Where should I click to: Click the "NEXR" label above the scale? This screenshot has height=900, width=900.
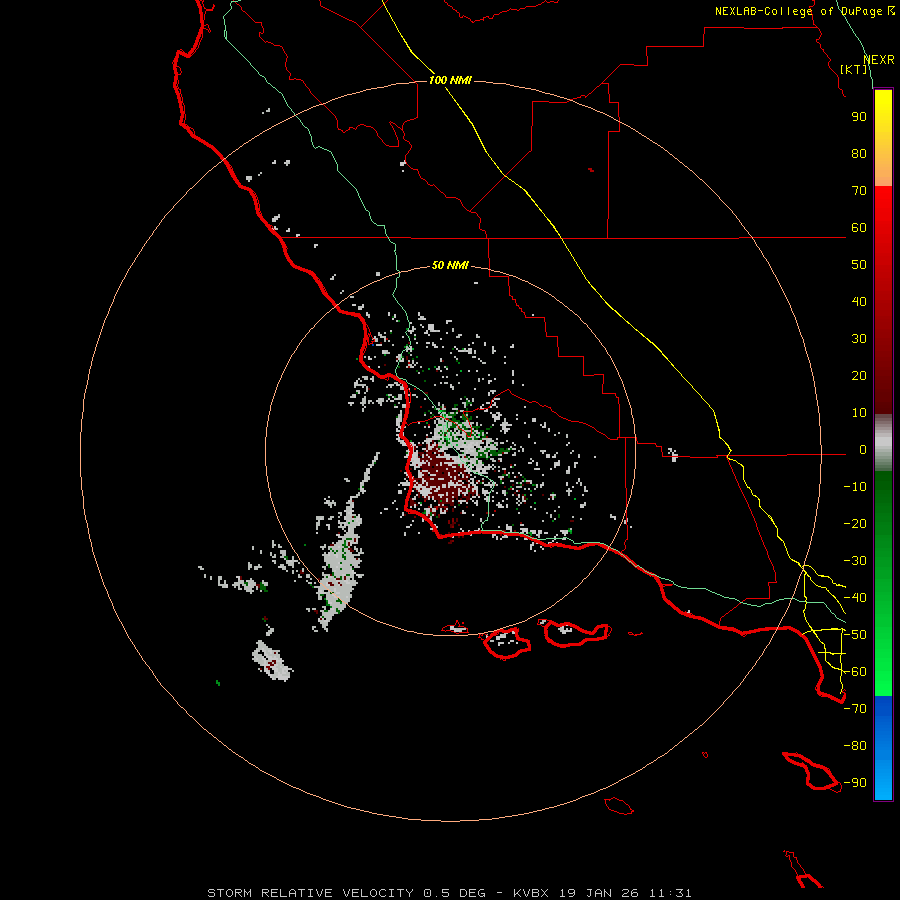tap(878, 60)
